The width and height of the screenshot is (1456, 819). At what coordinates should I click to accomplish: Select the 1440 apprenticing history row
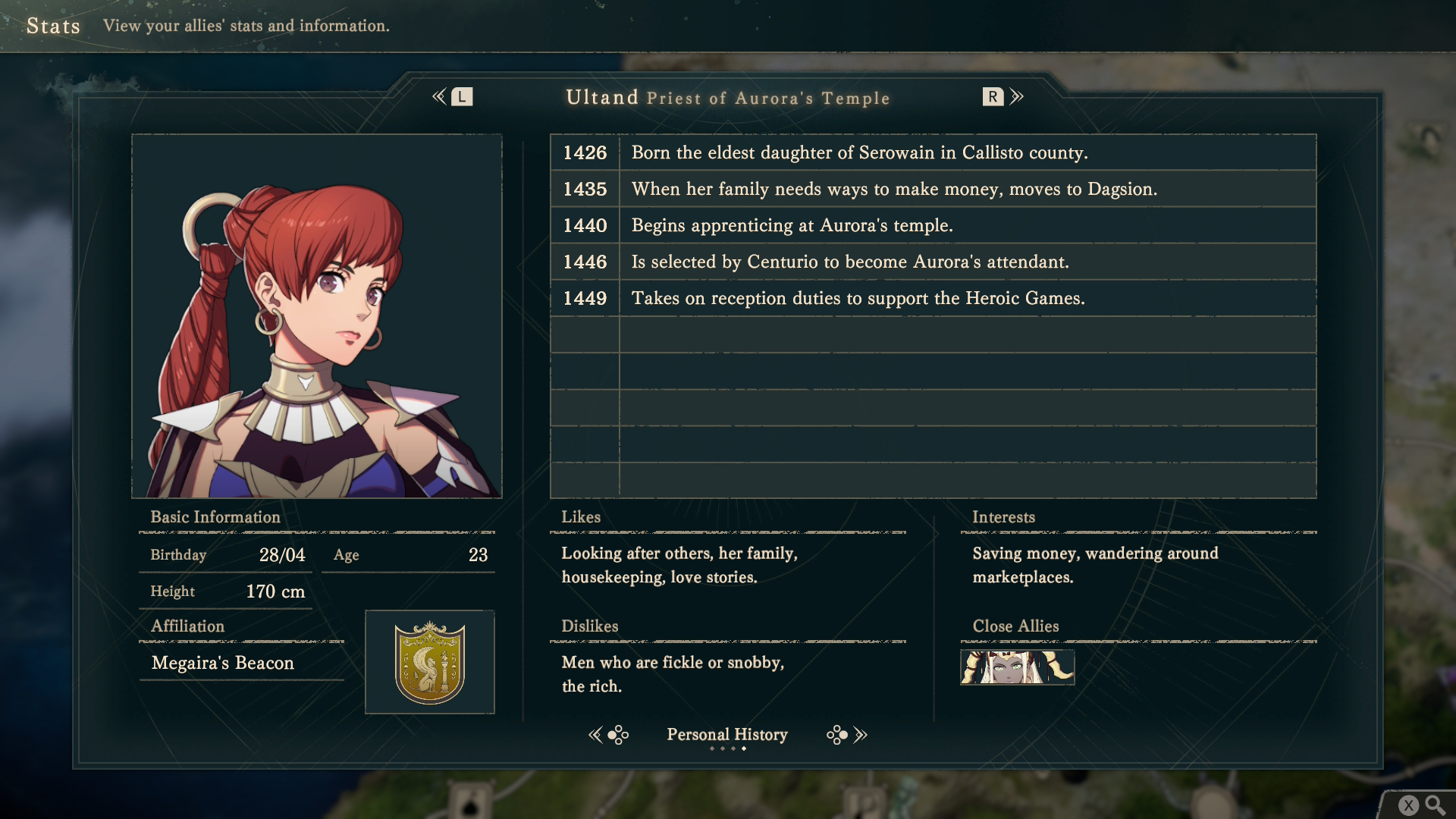(x=934, y=225)
